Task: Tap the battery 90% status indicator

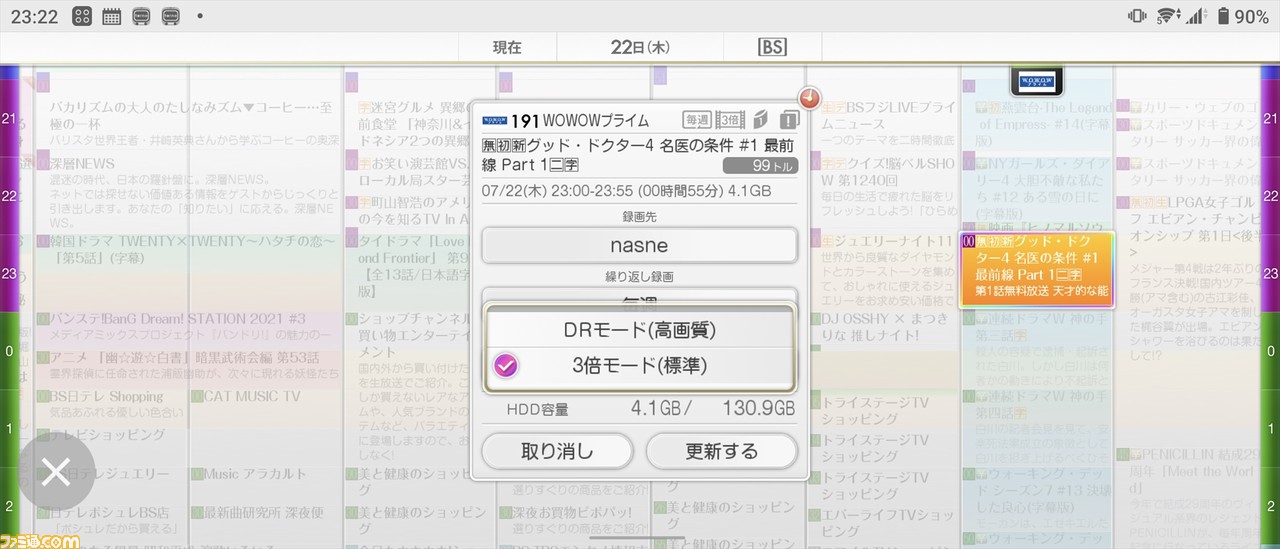Action: tap(1241, 16)
